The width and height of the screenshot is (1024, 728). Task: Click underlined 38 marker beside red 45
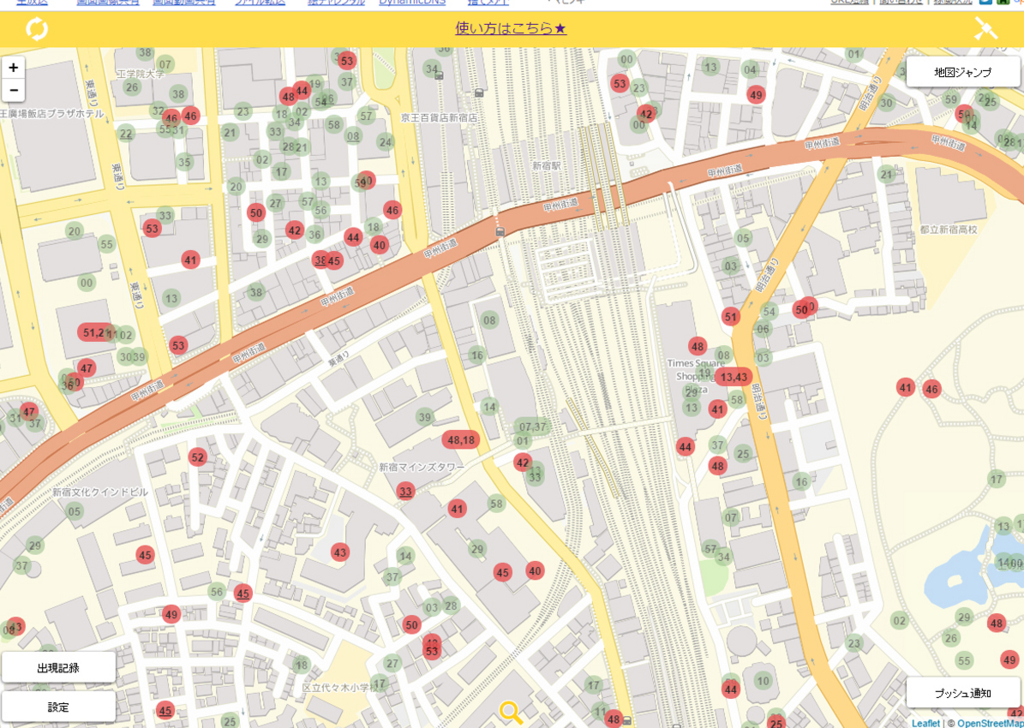[x=320, y=260]
